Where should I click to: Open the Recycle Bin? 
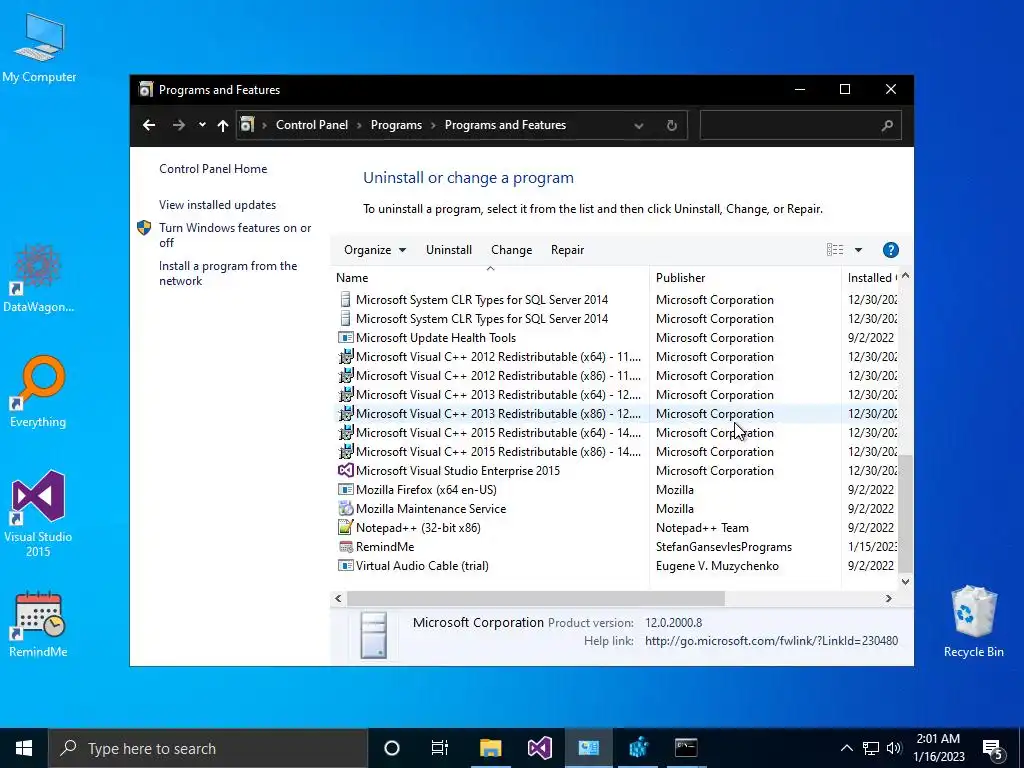[x=974, y=622]
